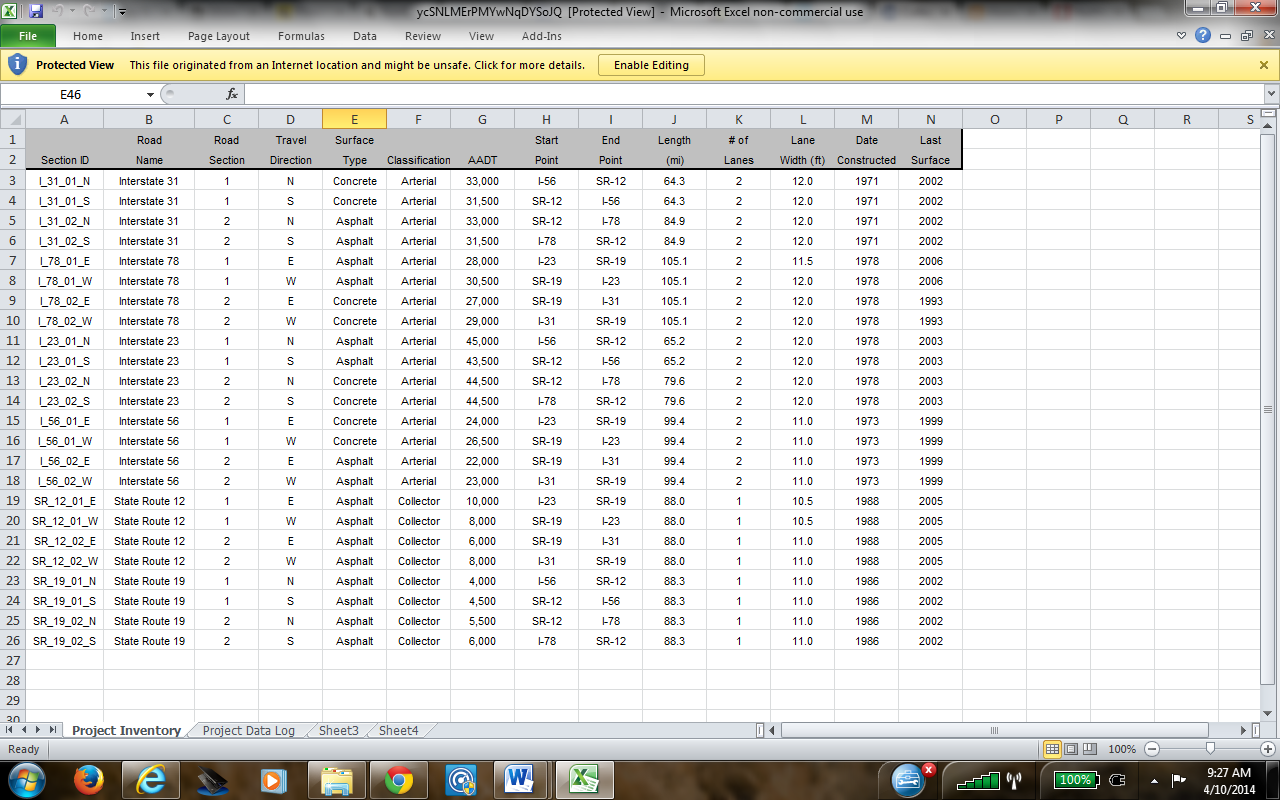1280x800 pixels.
Task: Open the Add-Ins ribbon tab
Action: coord(542,36)
